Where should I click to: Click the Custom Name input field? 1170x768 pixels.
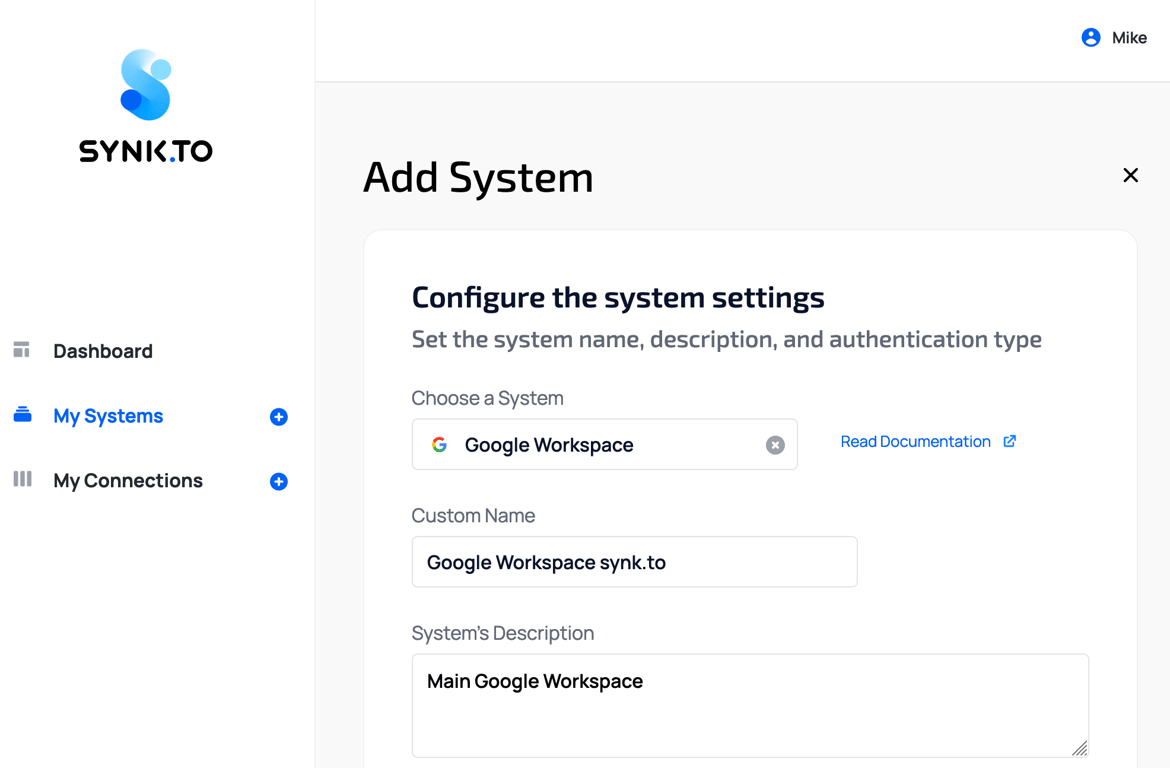coord(634,561)
